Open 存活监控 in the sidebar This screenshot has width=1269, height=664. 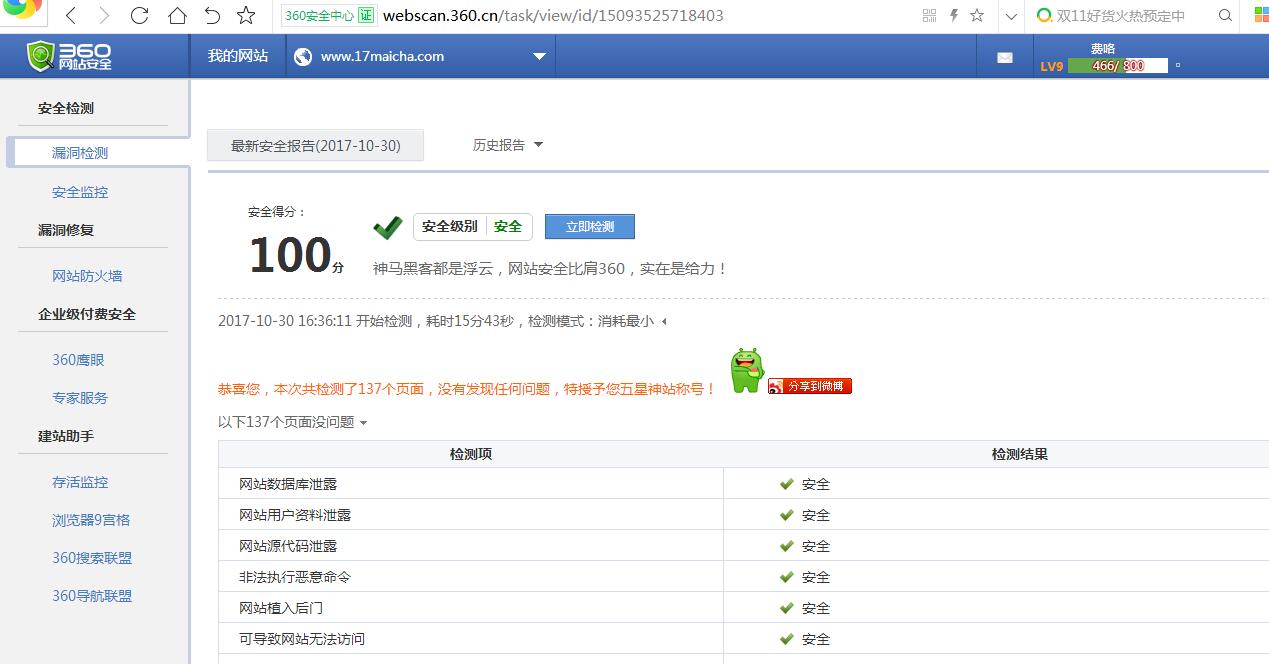[x=80, y=482]
